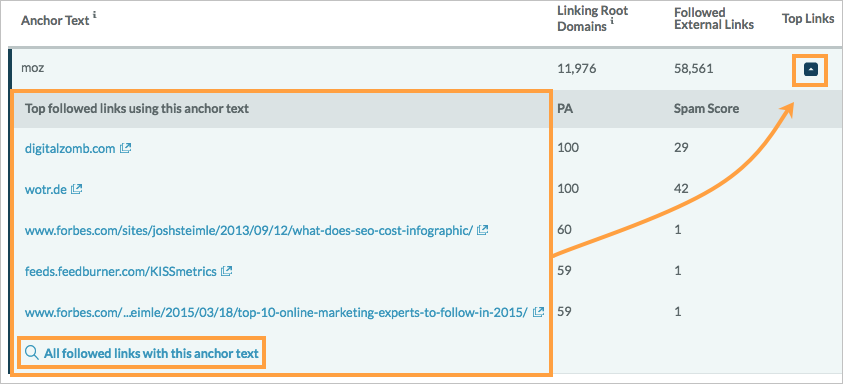Click the Spam Score 42 for wotr.de
This screenshot has height=384, width=843.
click(681, 188)
